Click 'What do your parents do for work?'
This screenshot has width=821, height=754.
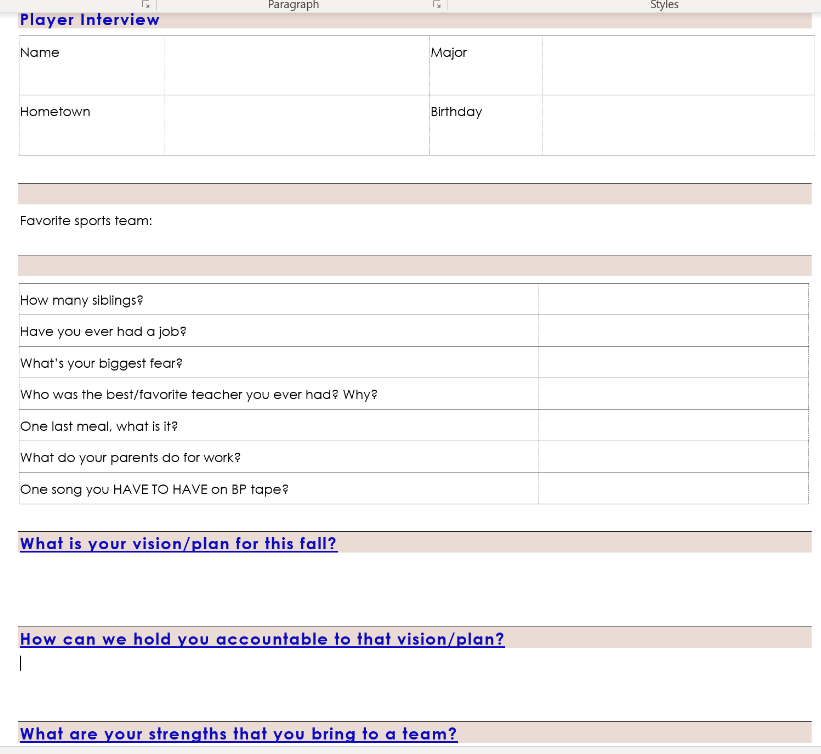click(x=130, y=458)
